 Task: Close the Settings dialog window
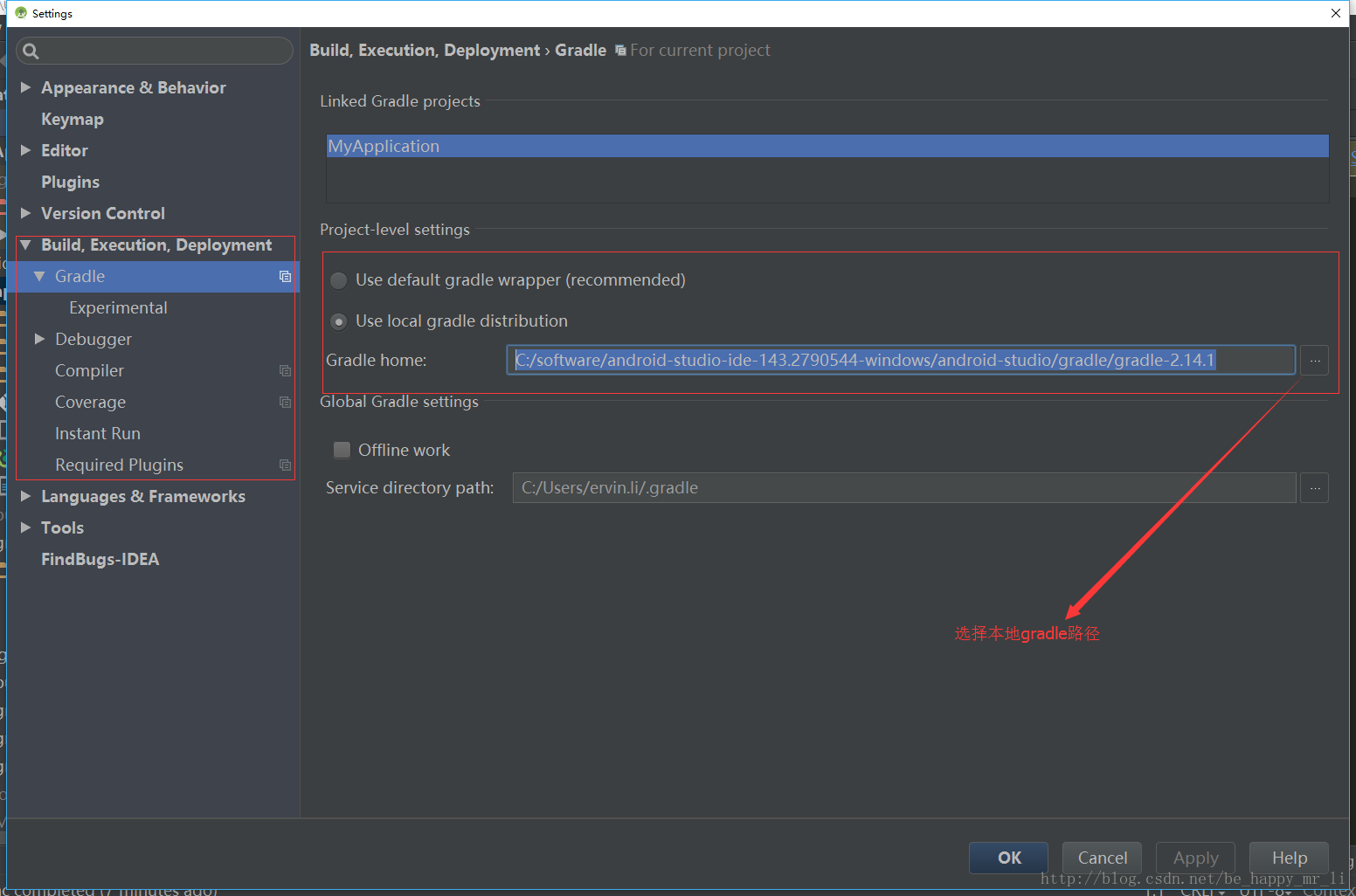point(1336,13)
